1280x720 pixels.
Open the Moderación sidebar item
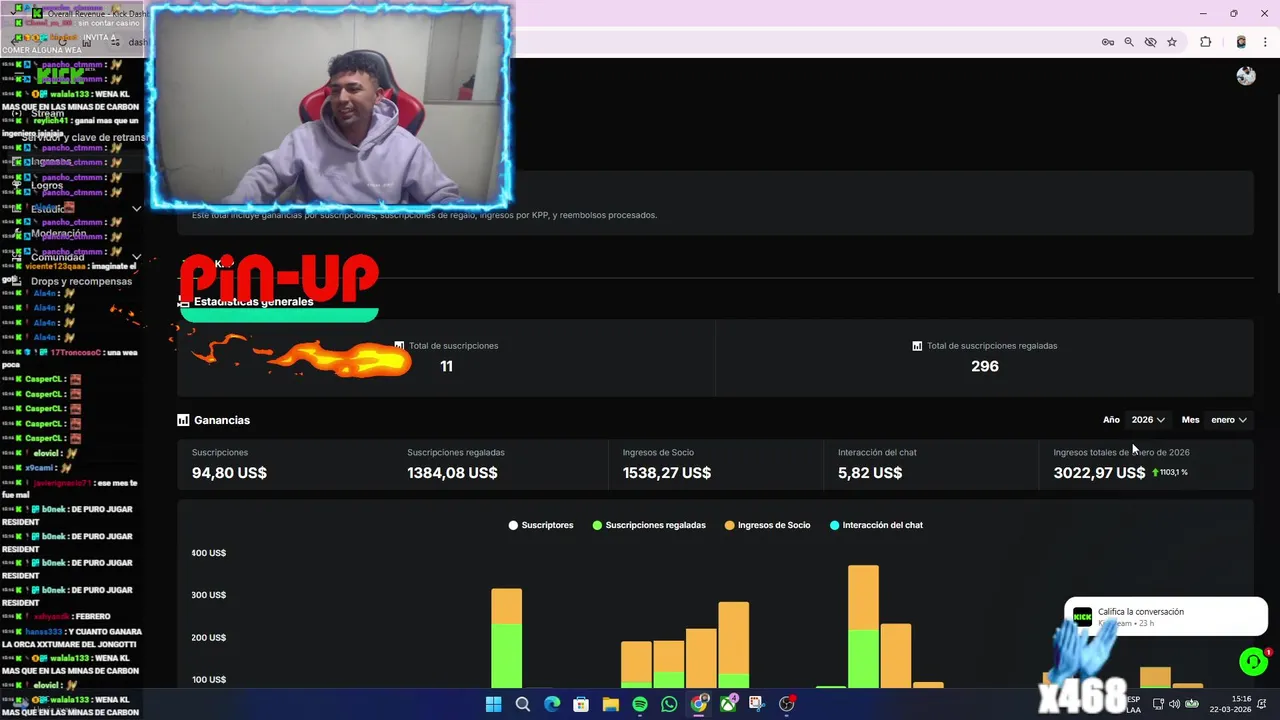point(59,233)
